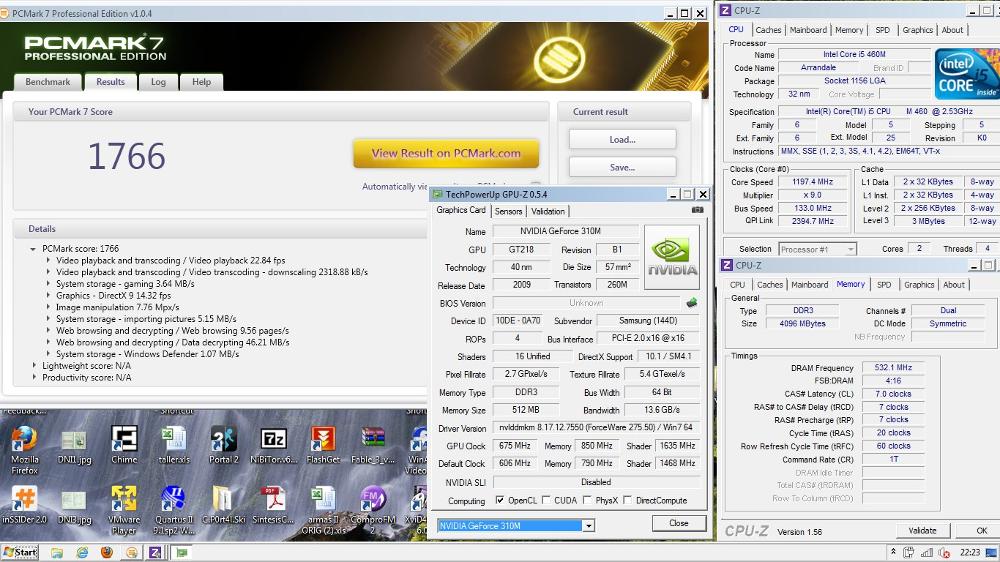The image size is (1000, 562).
Task: Switch to PCMark Help tab
Action: tap(202, 82)
